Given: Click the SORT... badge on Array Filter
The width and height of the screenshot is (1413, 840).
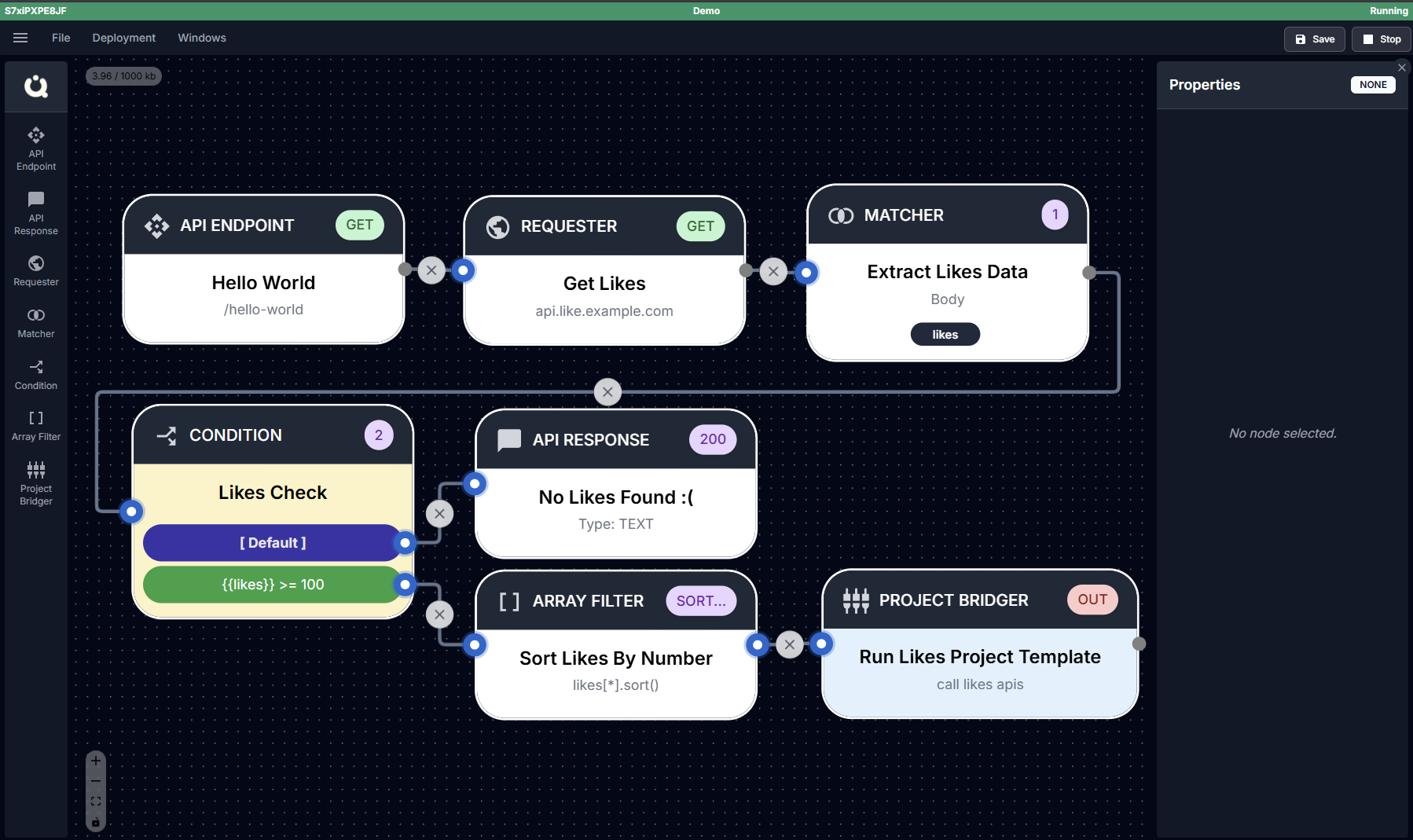Looking at the screenshot, I should (701, 601).
